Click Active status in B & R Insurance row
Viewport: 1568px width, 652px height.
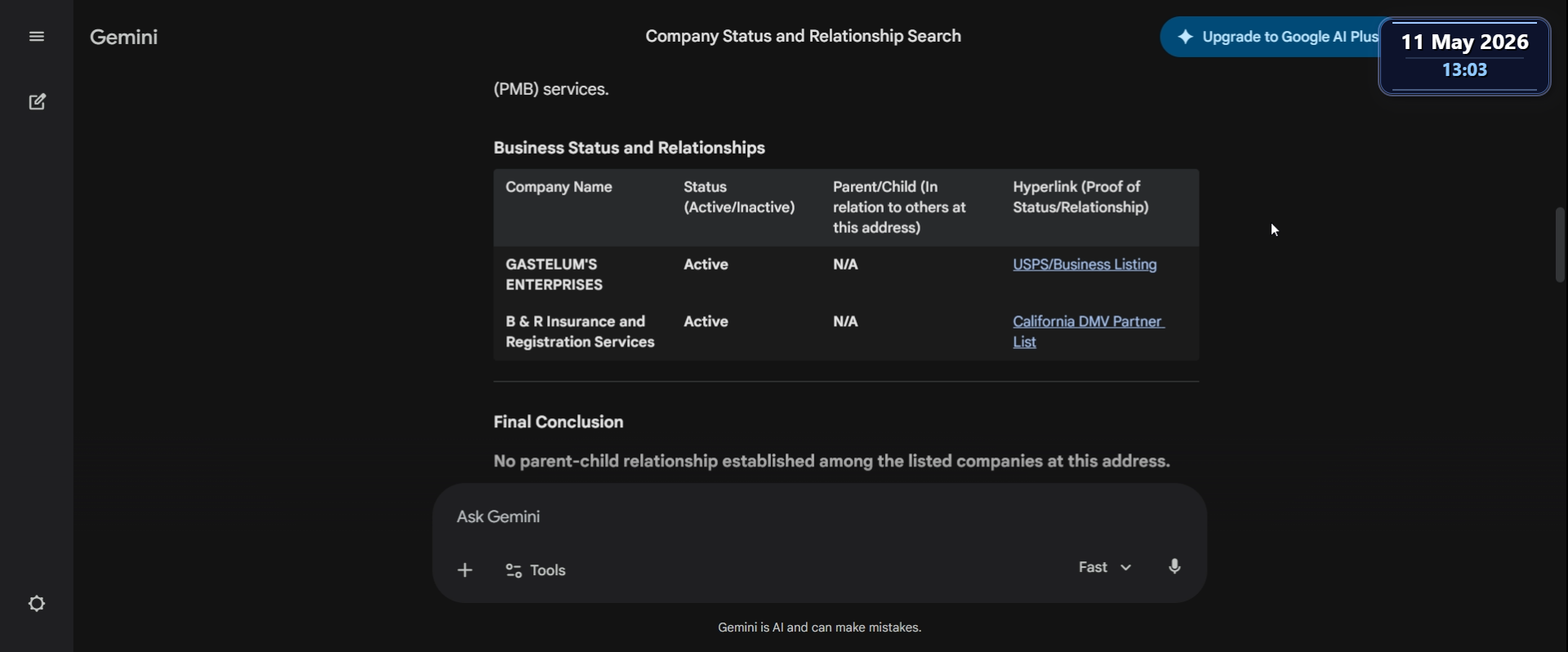[x=706, y=322]
